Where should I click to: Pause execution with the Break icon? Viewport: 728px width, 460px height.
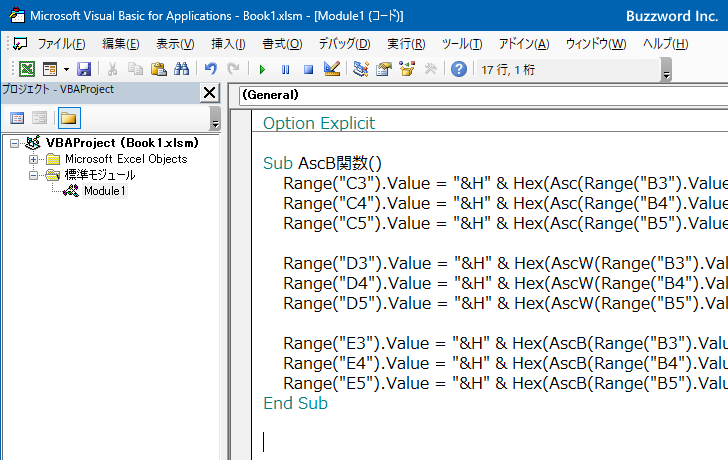[285, 69]
